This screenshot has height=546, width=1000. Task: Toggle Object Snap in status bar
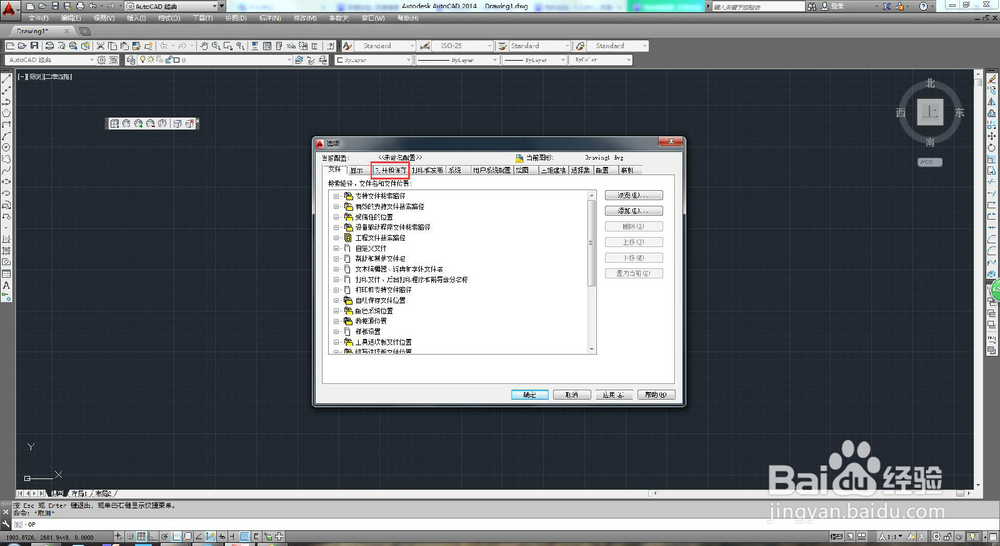click(176, 536)
